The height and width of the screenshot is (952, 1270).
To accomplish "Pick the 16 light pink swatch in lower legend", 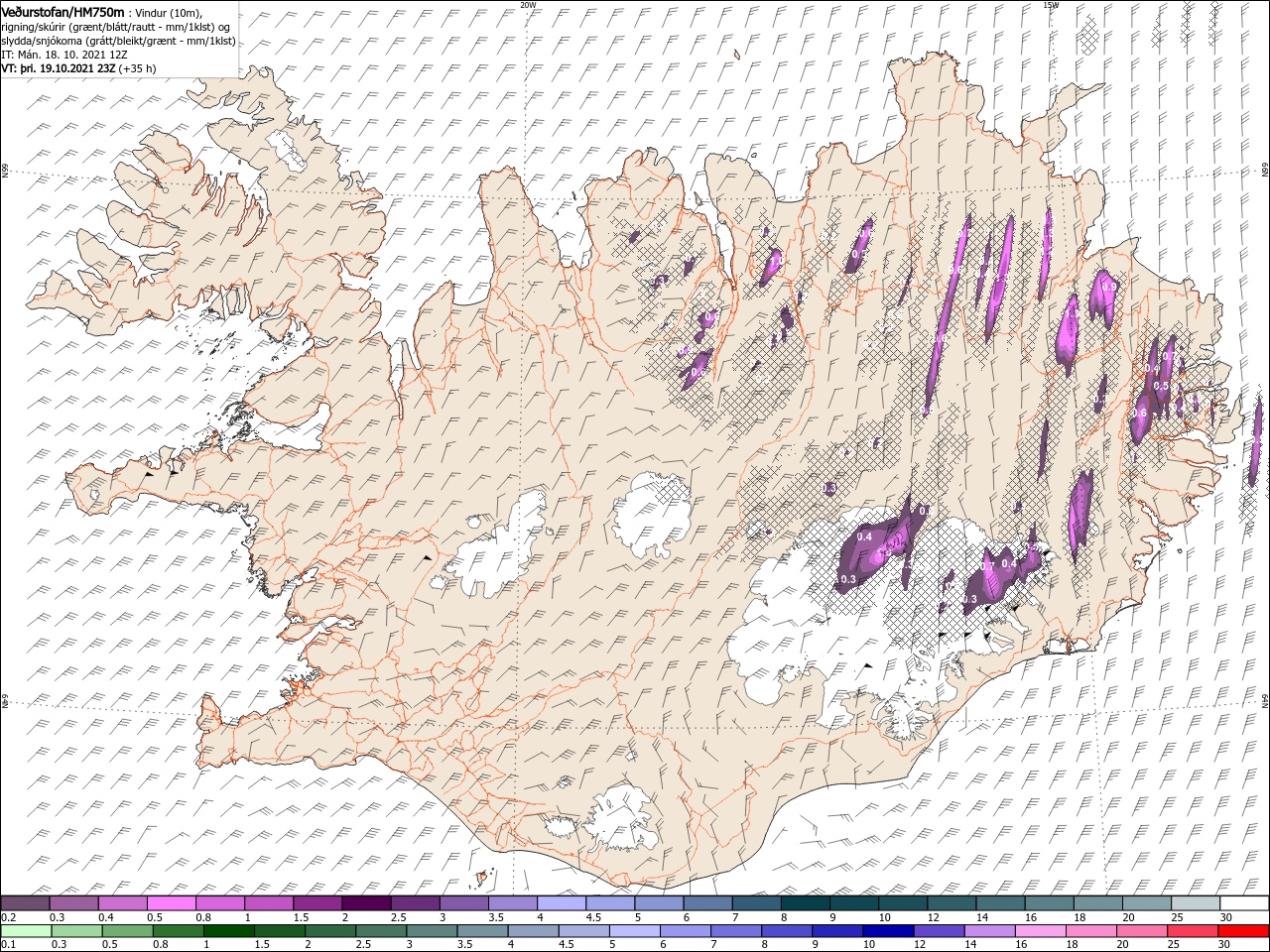I will [x=1040, y=931].
